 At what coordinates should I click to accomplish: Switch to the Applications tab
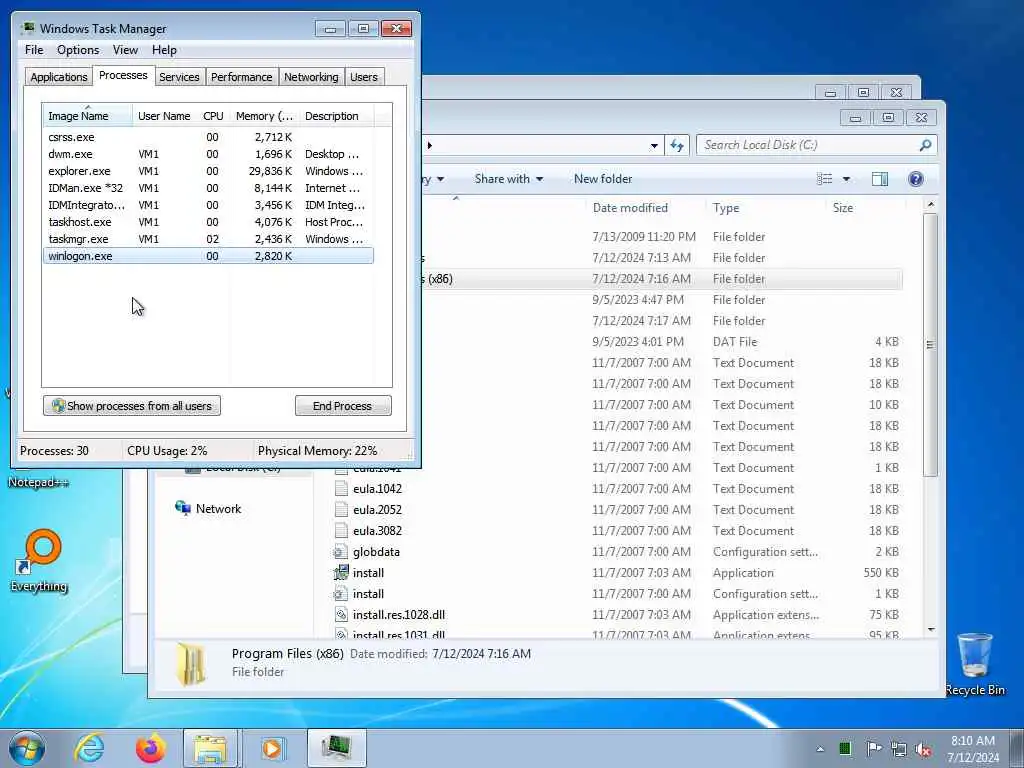point(59,77)
